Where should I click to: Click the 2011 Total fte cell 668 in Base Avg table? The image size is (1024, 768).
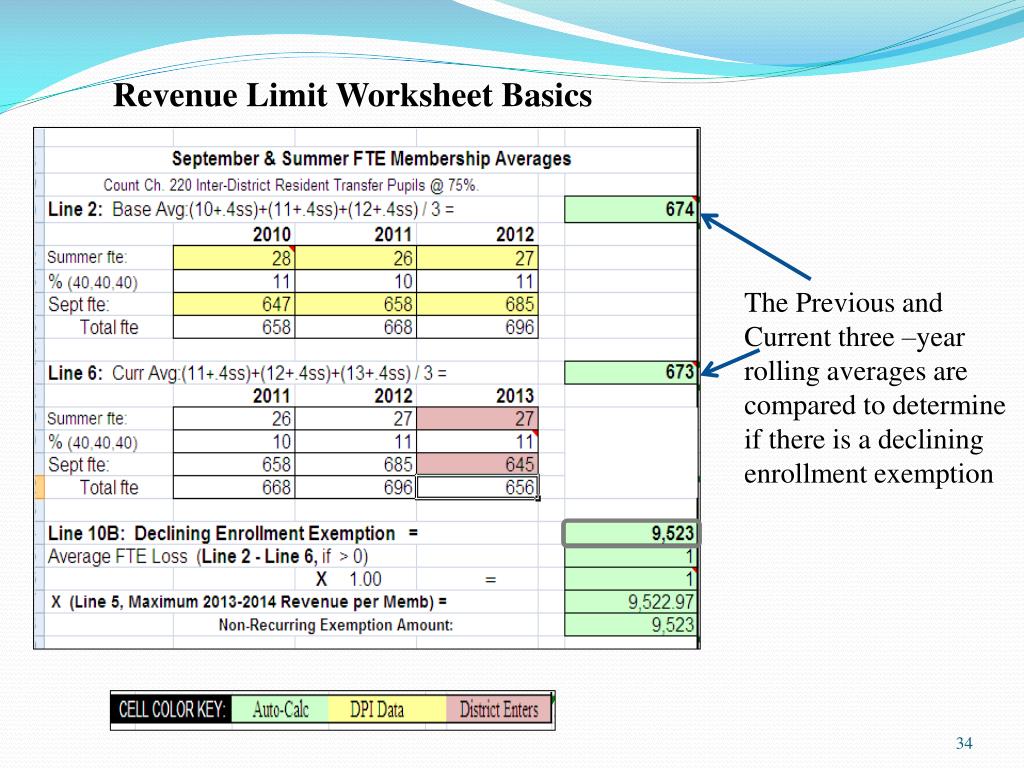356,327
